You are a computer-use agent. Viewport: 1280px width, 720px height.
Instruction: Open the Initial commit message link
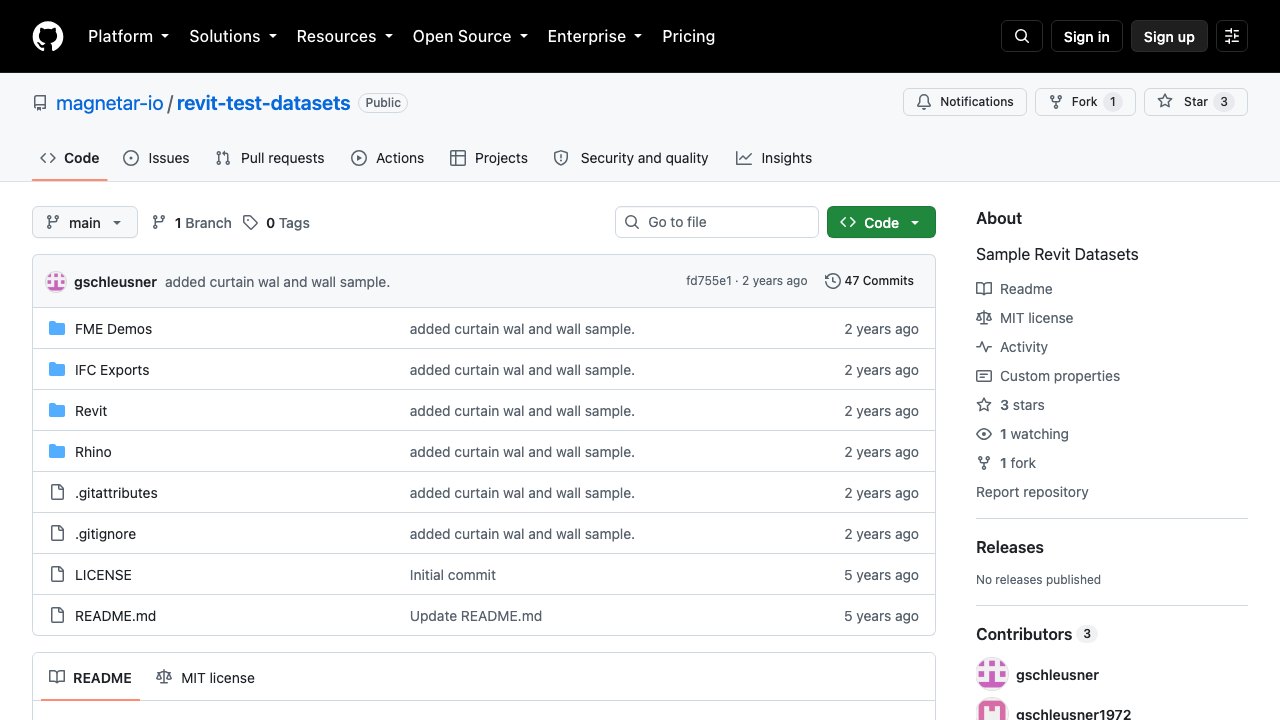453,575
